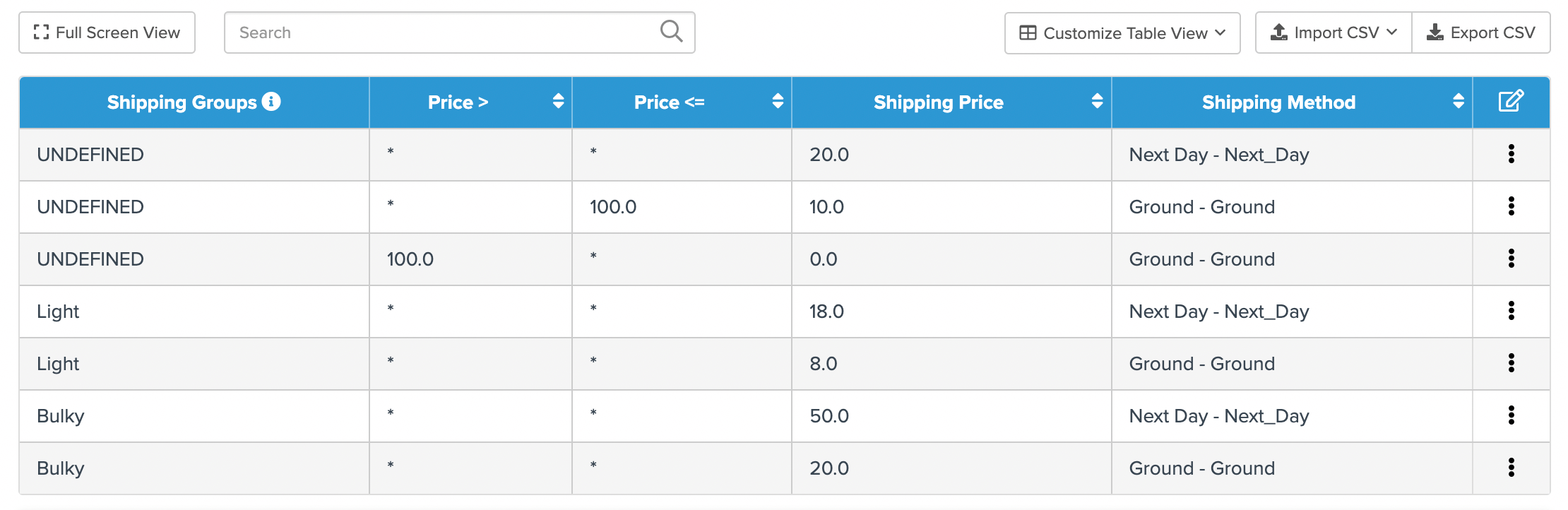Open three-dot menu for Bulky 20.0 Ground row
Image resolution: width=1568 pixels, height=510 pixels.
click(x=1511, y=468)
